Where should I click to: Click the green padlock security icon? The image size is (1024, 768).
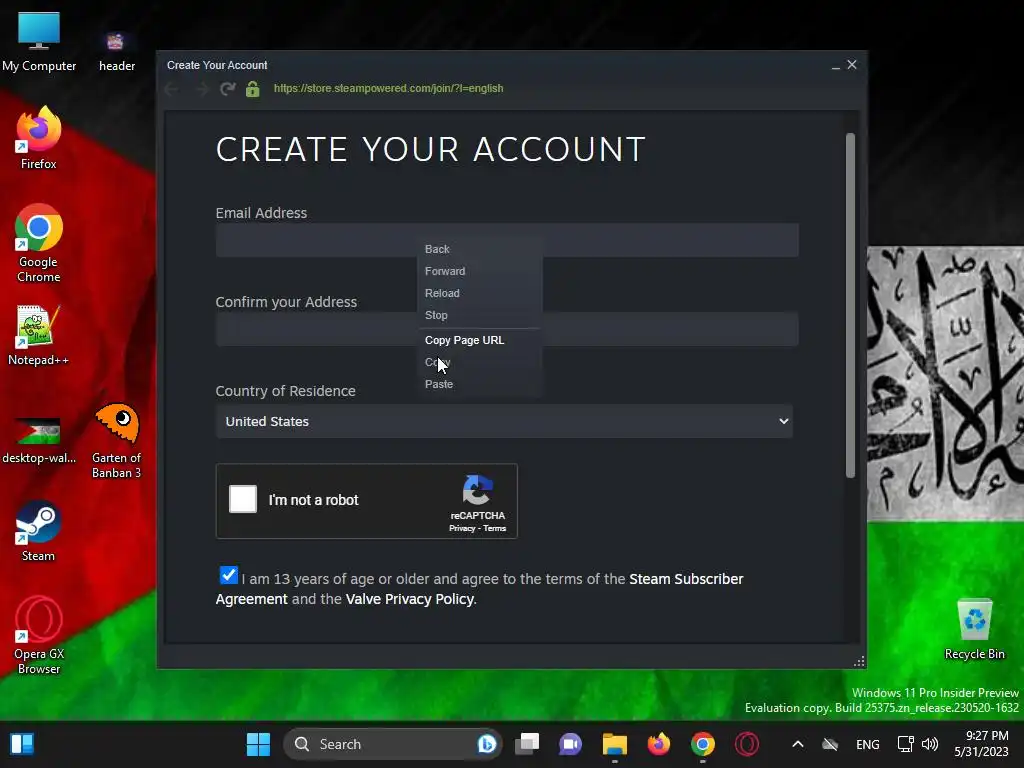pos(253,89)
